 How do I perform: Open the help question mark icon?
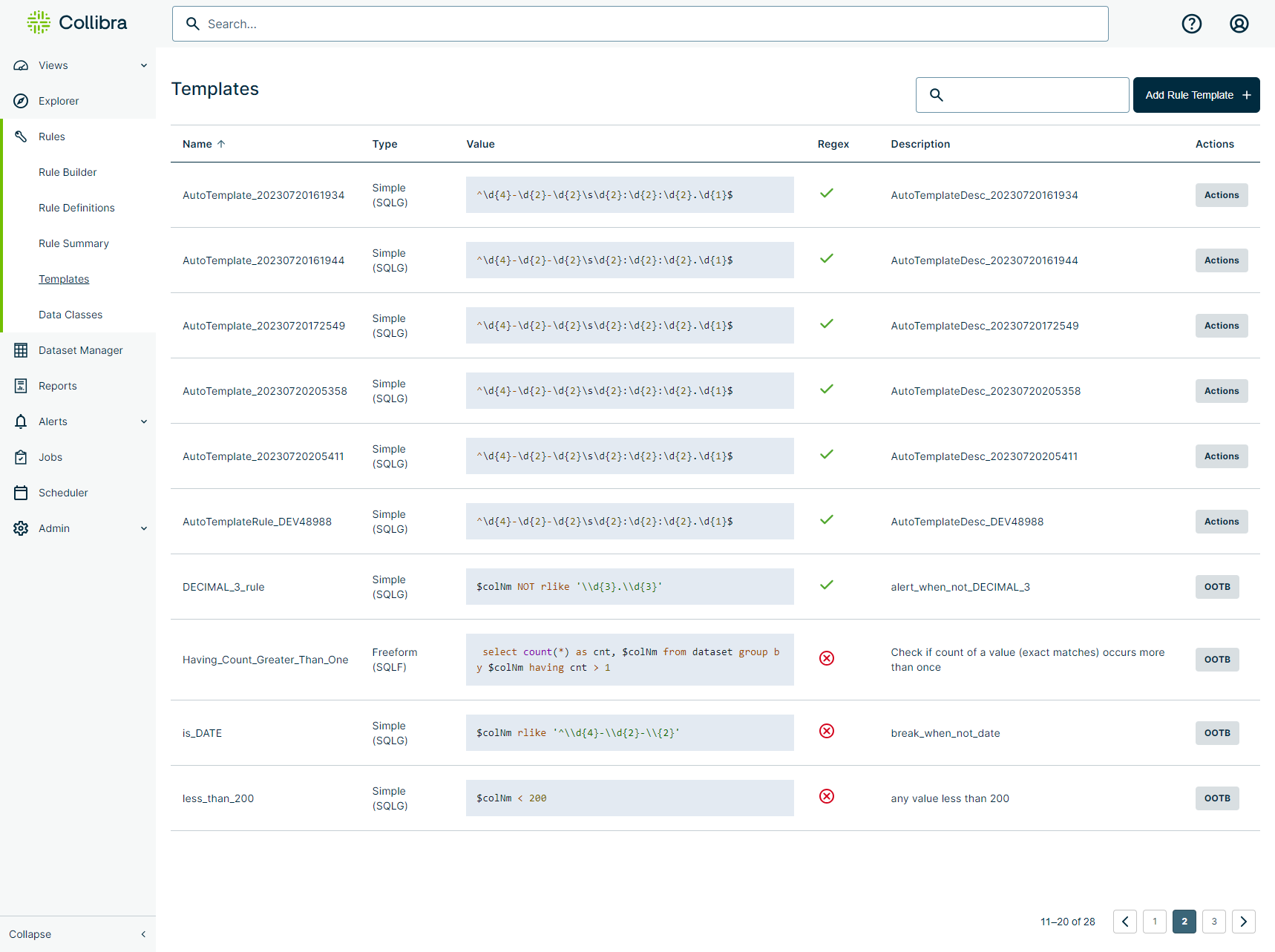pos(1191,24)
